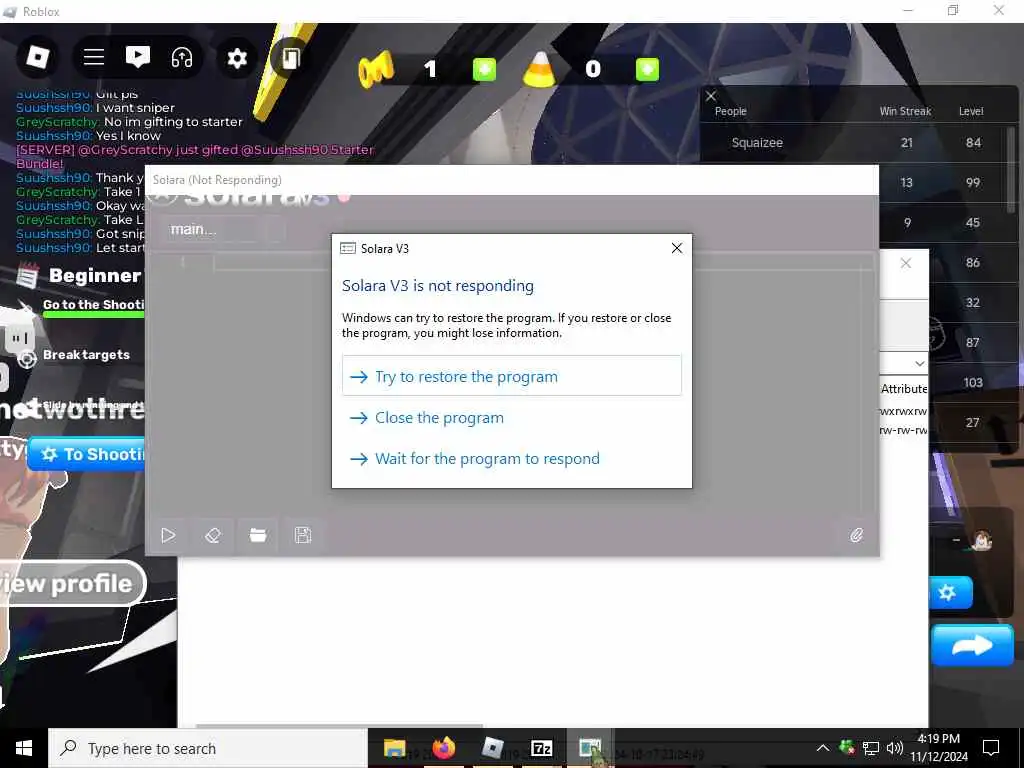
Task: Click the golden key currency icon
Action: point(376,69)
